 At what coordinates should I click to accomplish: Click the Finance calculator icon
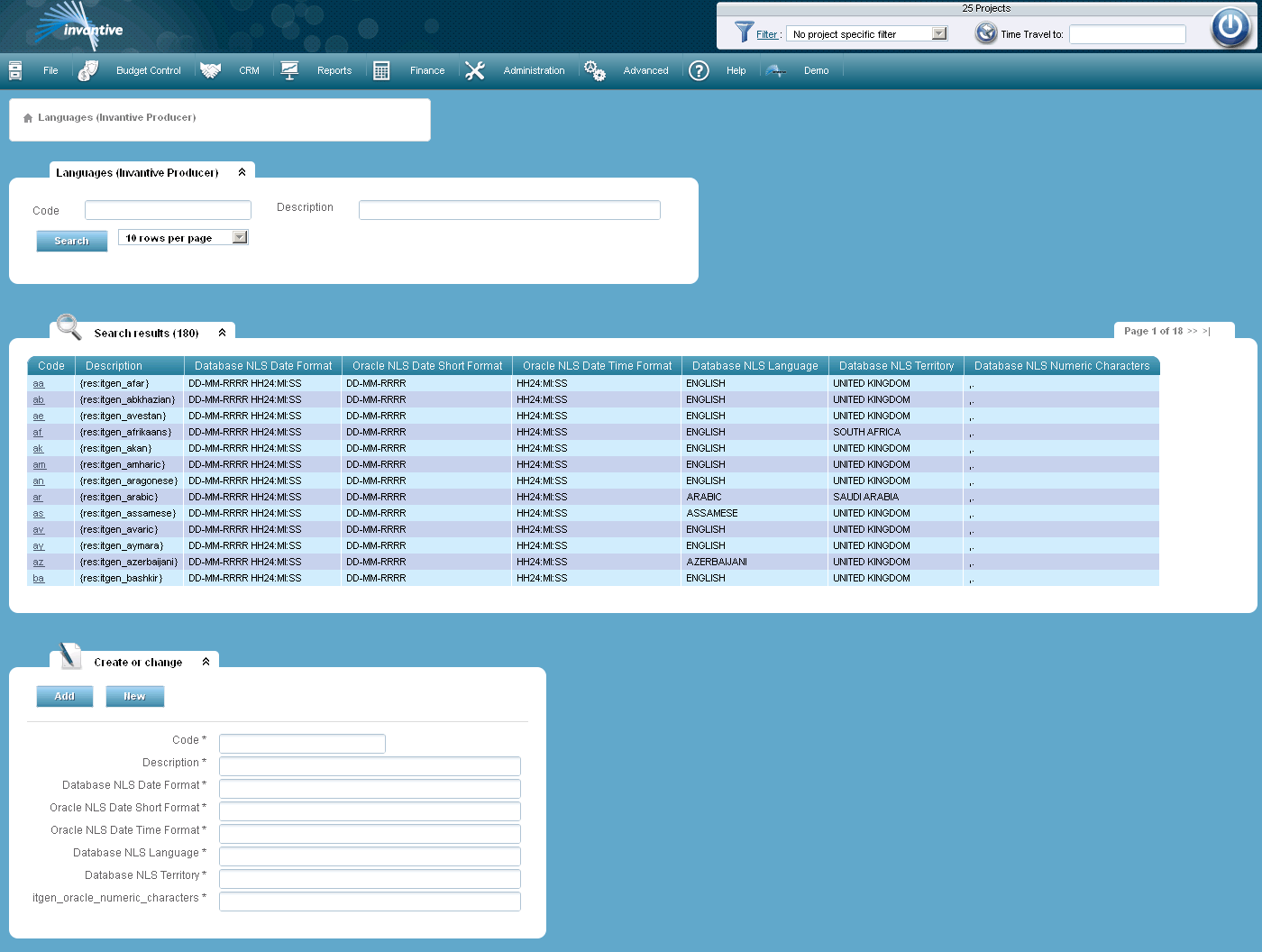(381, 70)
